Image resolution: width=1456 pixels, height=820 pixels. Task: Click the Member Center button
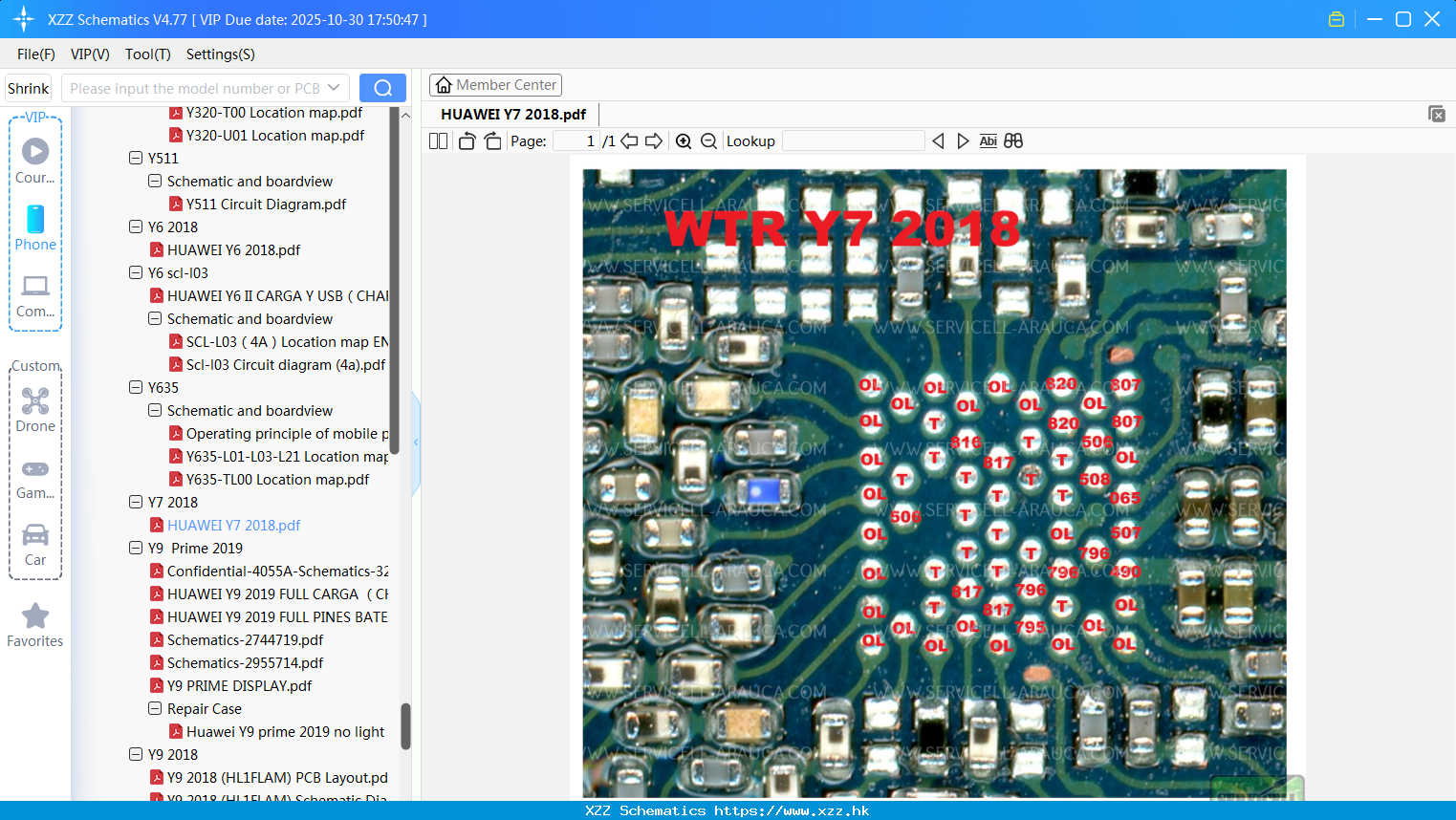[495, 85]
